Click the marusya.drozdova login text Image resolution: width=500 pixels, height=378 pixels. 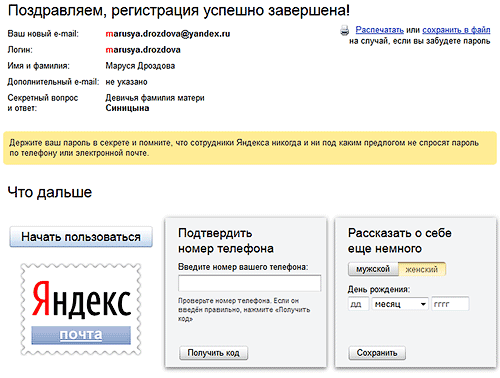(143, 50)
